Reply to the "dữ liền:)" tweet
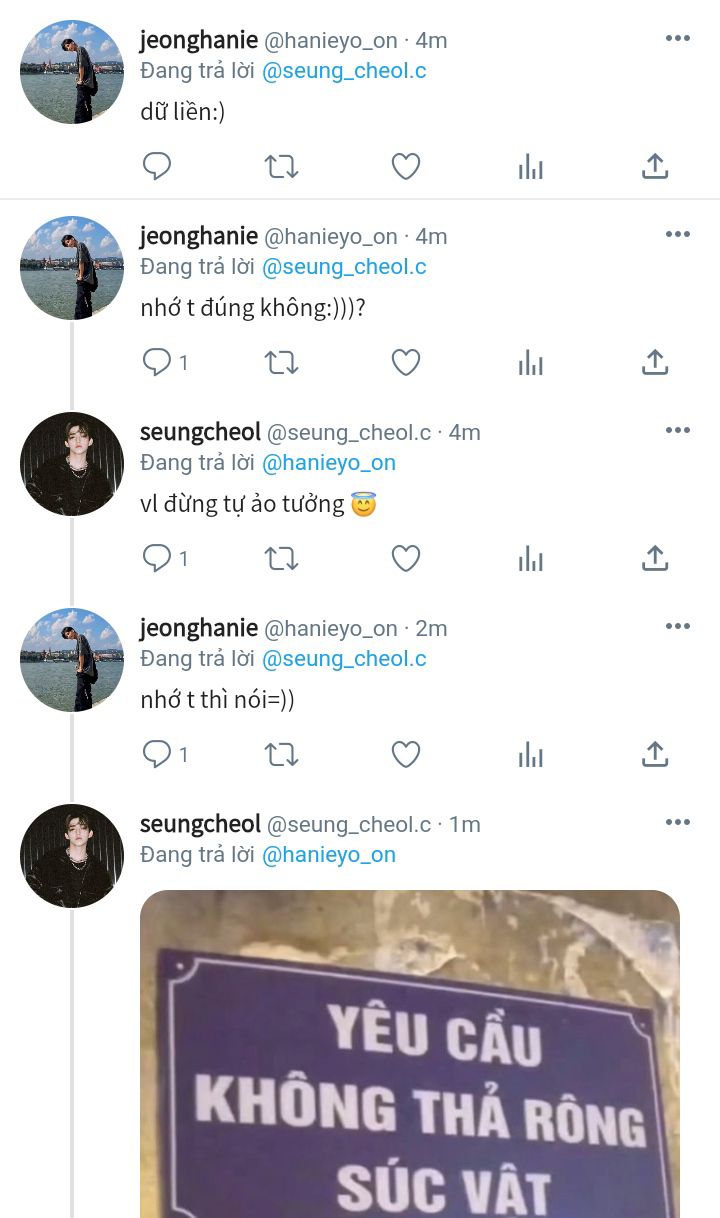 coord(157,166)
